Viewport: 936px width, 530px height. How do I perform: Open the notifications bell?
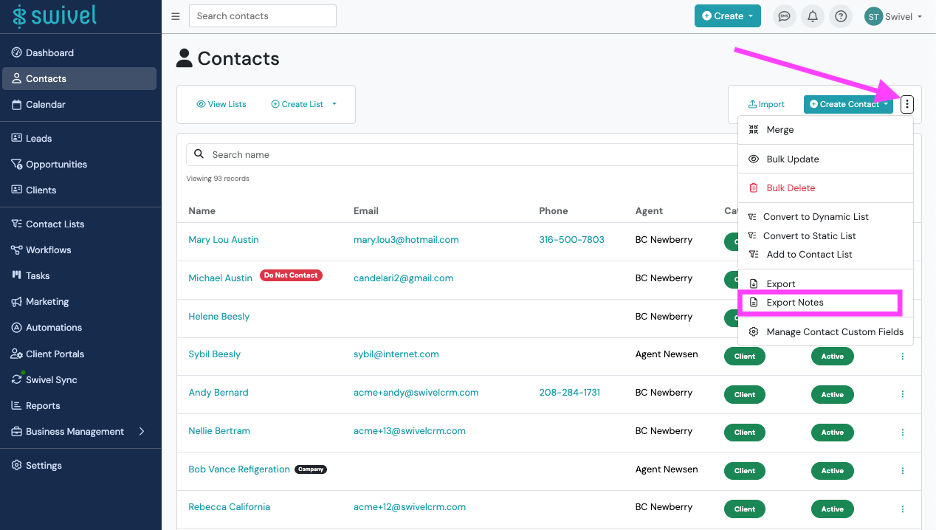click(x=812, y=16)
